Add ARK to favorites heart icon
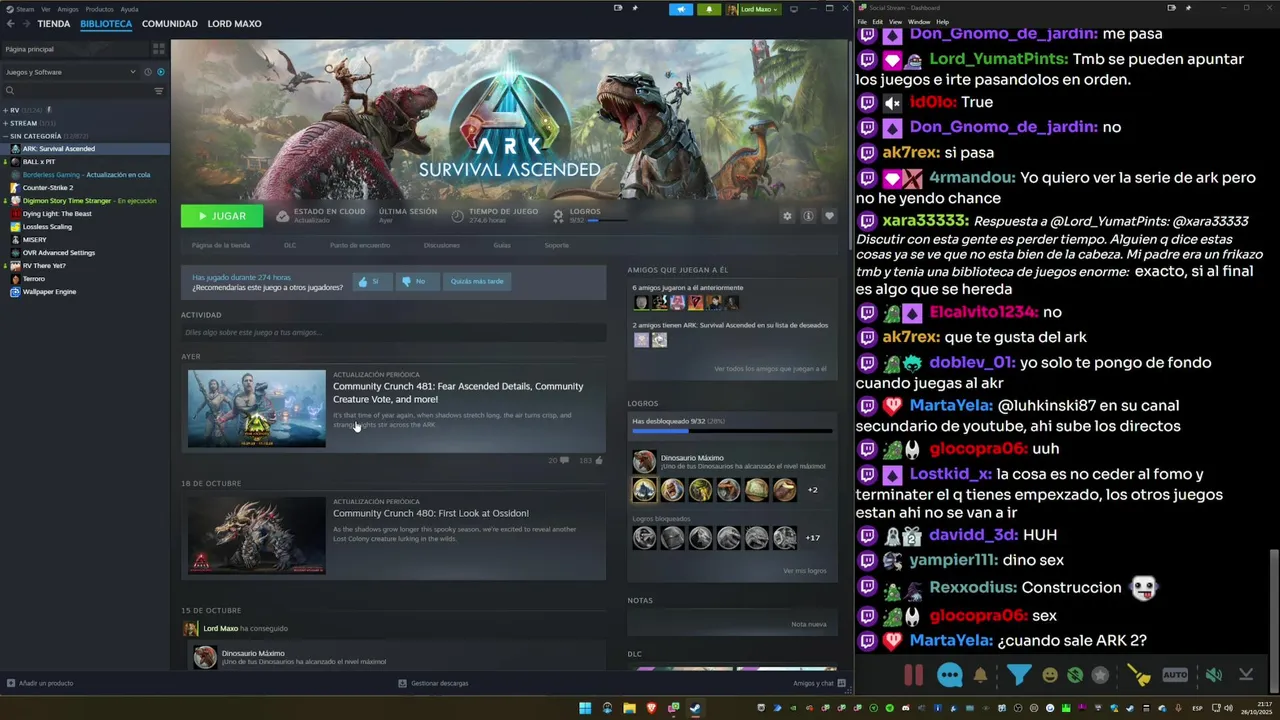The height and width of the screenshot is (720, 1280). coord(829,216)
